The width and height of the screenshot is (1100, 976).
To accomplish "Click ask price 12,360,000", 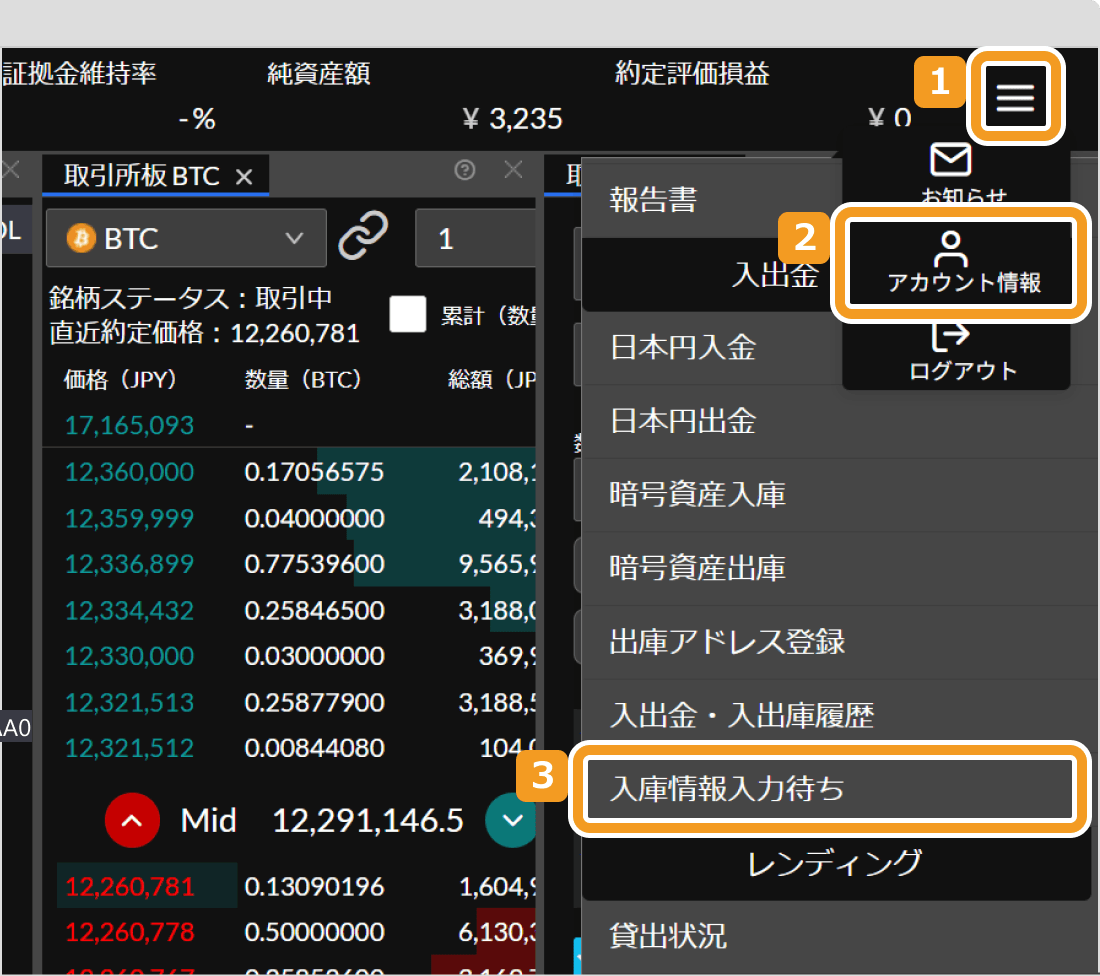I will (x=129, y=472).
